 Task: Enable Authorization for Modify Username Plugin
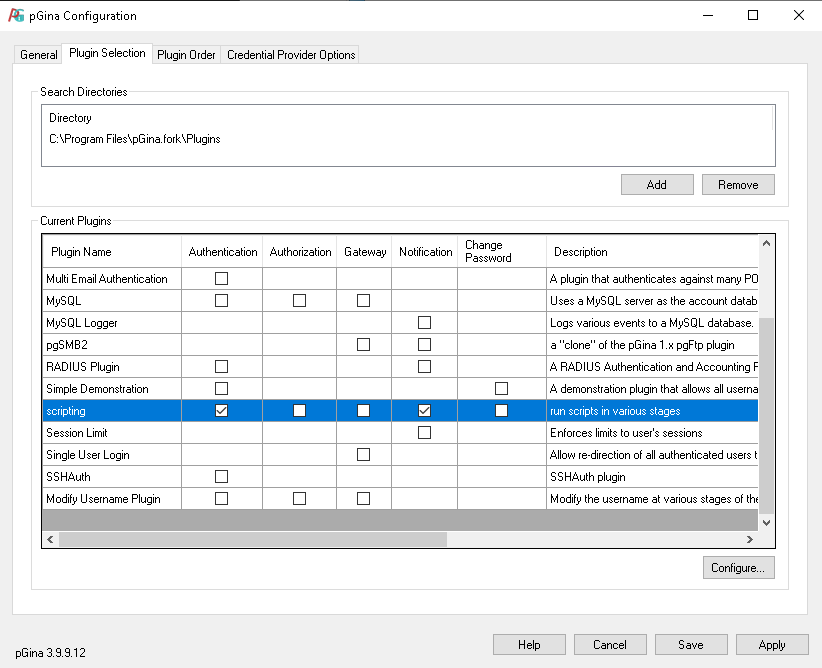(x=300, y=499)
